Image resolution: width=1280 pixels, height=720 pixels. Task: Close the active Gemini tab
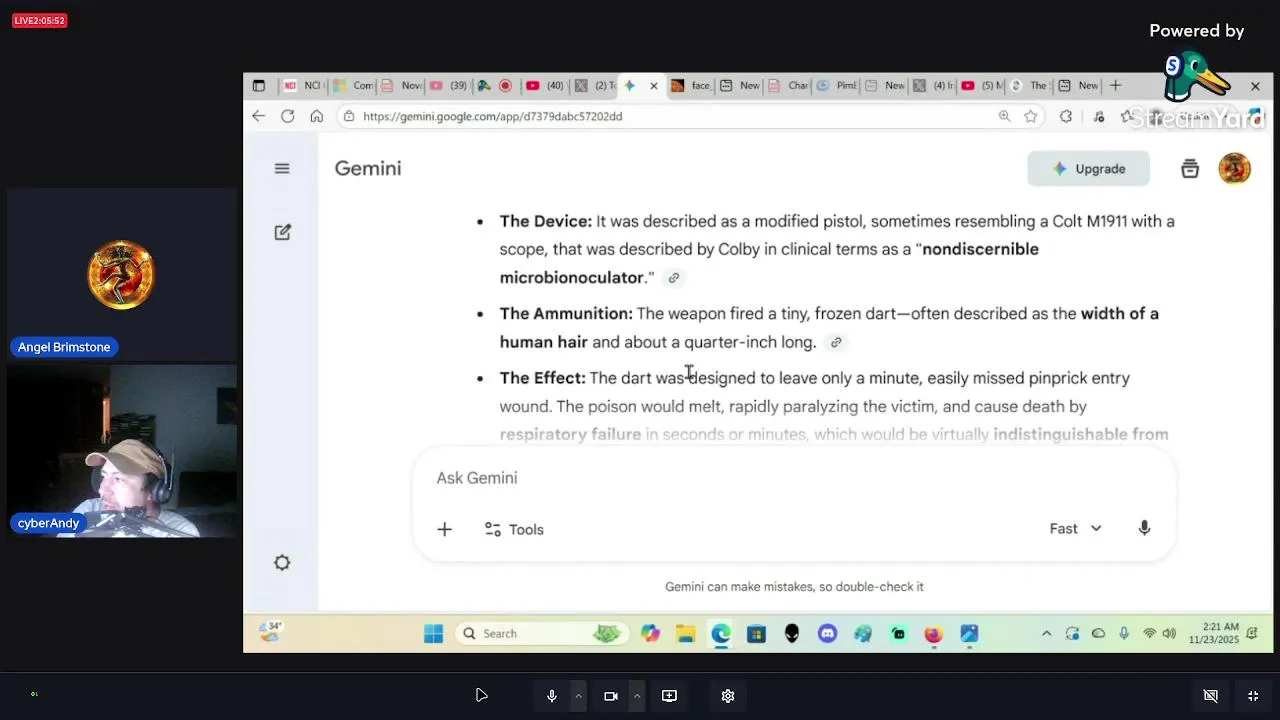tap(654, 86)
